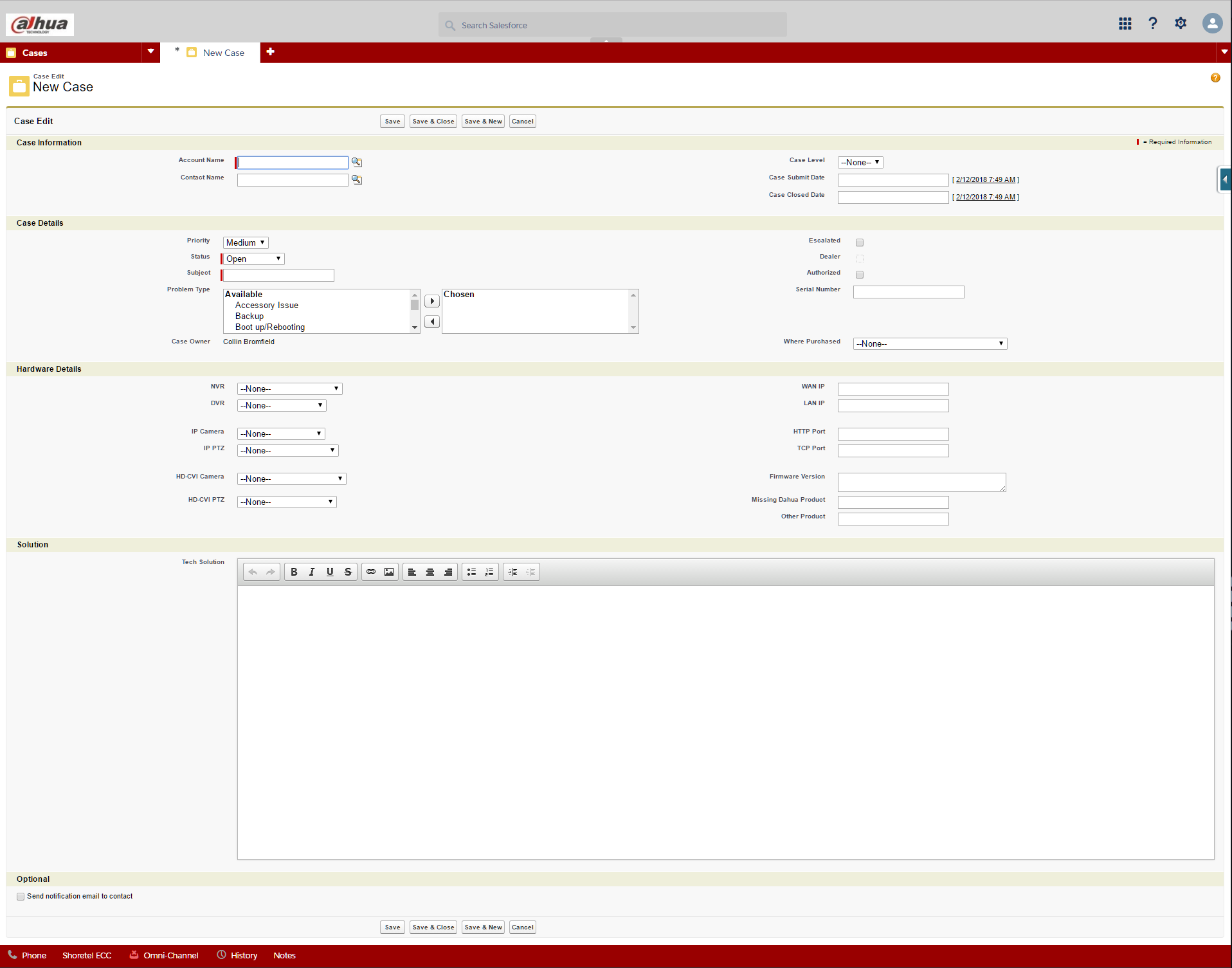This screenshot has width=1232, height=968.
Task: Check the Escalated checkbox
Action: 860,242
